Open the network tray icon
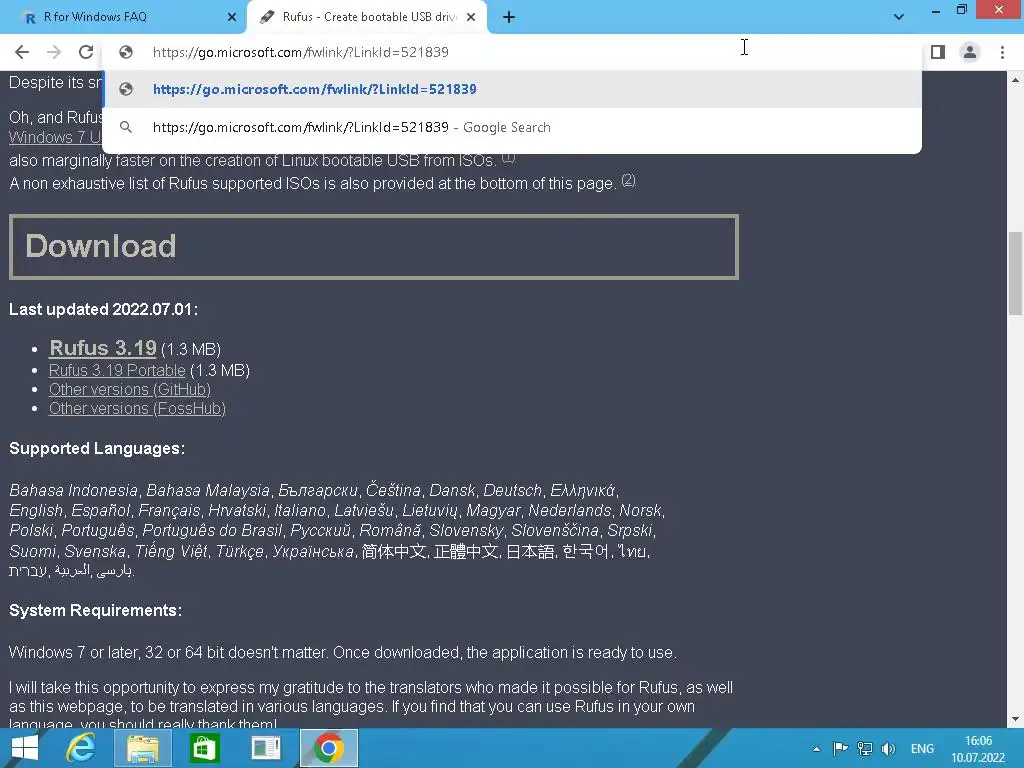The image size is (1024, 768). (865, 748)
